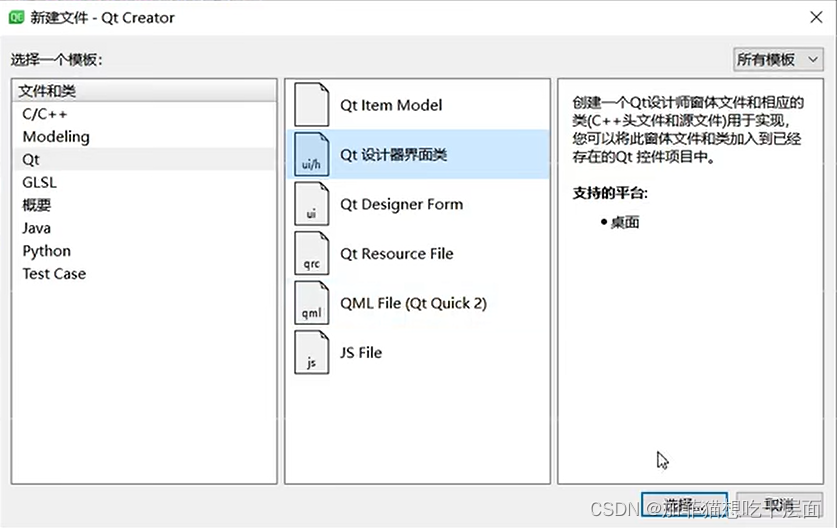Click the 选择 confirm button

[x=684, y=505]
